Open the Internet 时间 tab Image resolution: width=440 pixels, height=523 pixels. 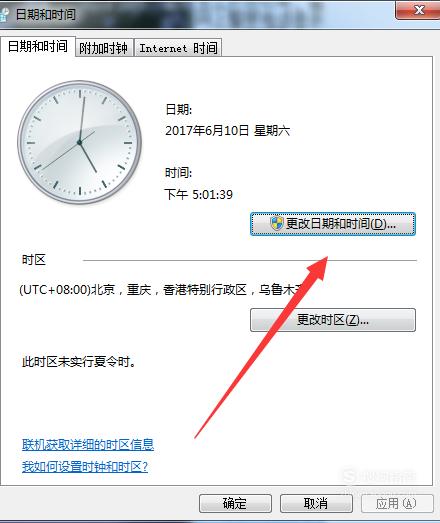coord(178,48)
